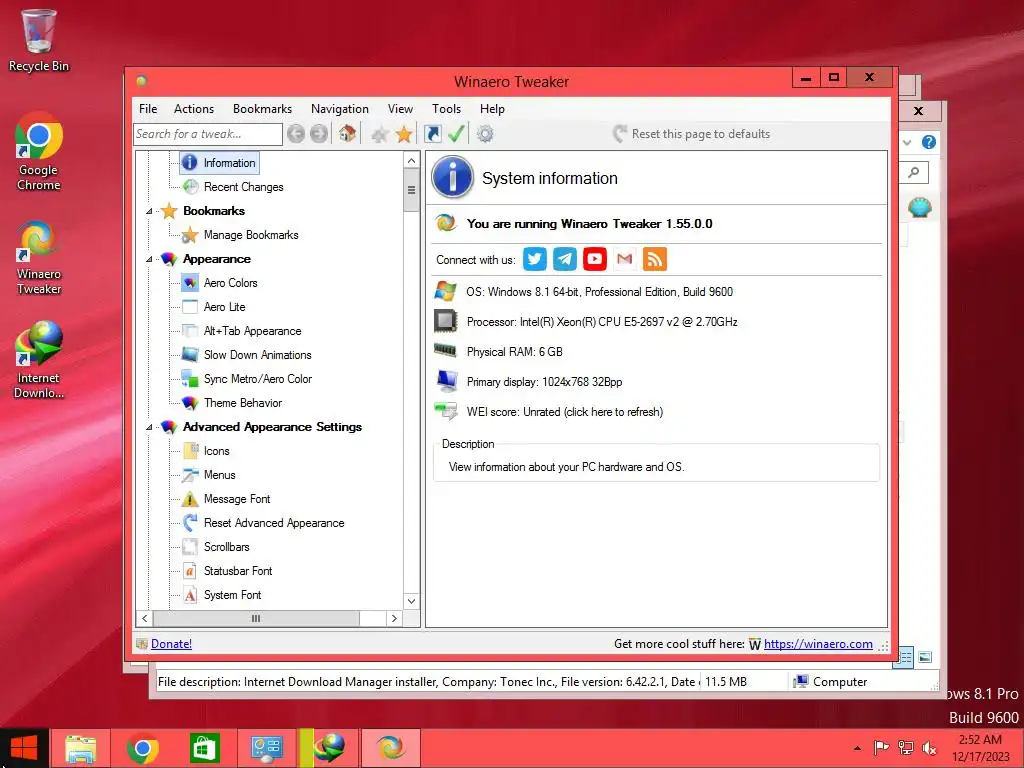Click the Donate! link
The image size is (1024, 768).
[172, 644]
